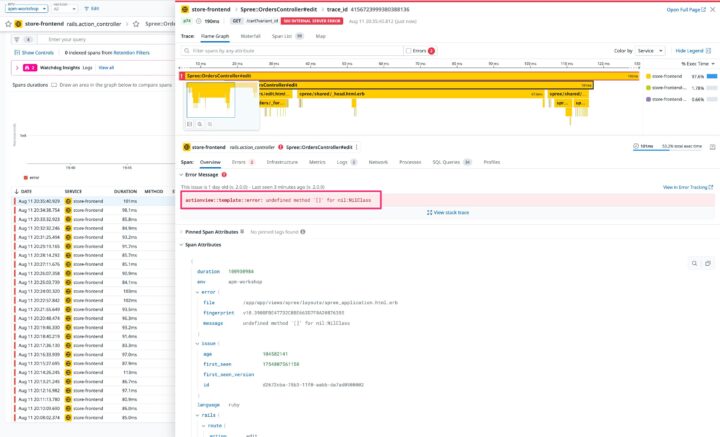
Task: Collapse the error node in JSON
Action: [197, 292]
